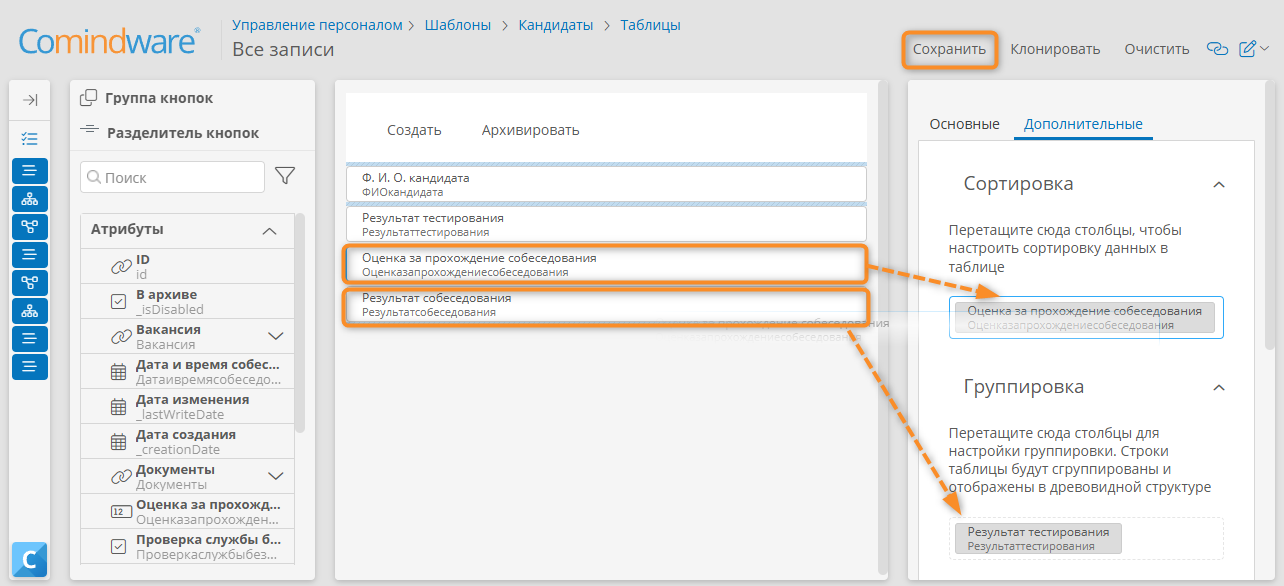This screenshot has height=586, width=1284.
Task: Open the link icon in the top toolbar
Action: 1217,48
